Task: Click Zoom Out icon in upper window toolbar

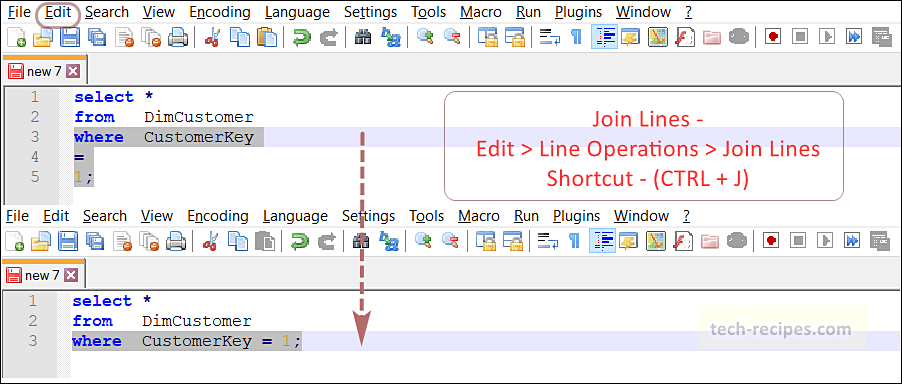Action: pyautogui.click(x=453, y=37)
